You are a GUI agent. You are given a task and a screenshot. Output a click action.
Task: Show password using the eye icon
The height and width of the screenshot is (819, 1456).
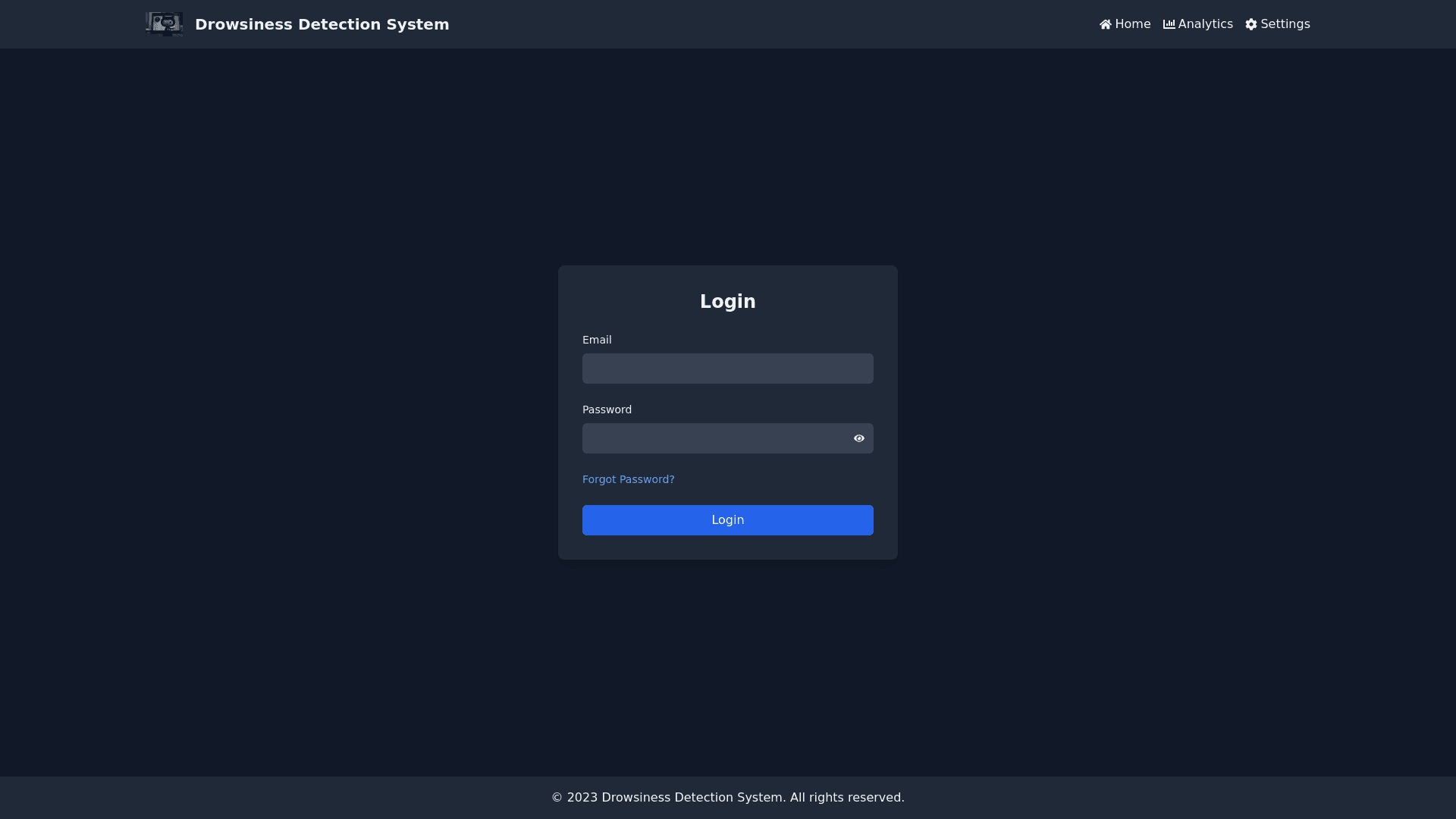(x=859, y=438)
